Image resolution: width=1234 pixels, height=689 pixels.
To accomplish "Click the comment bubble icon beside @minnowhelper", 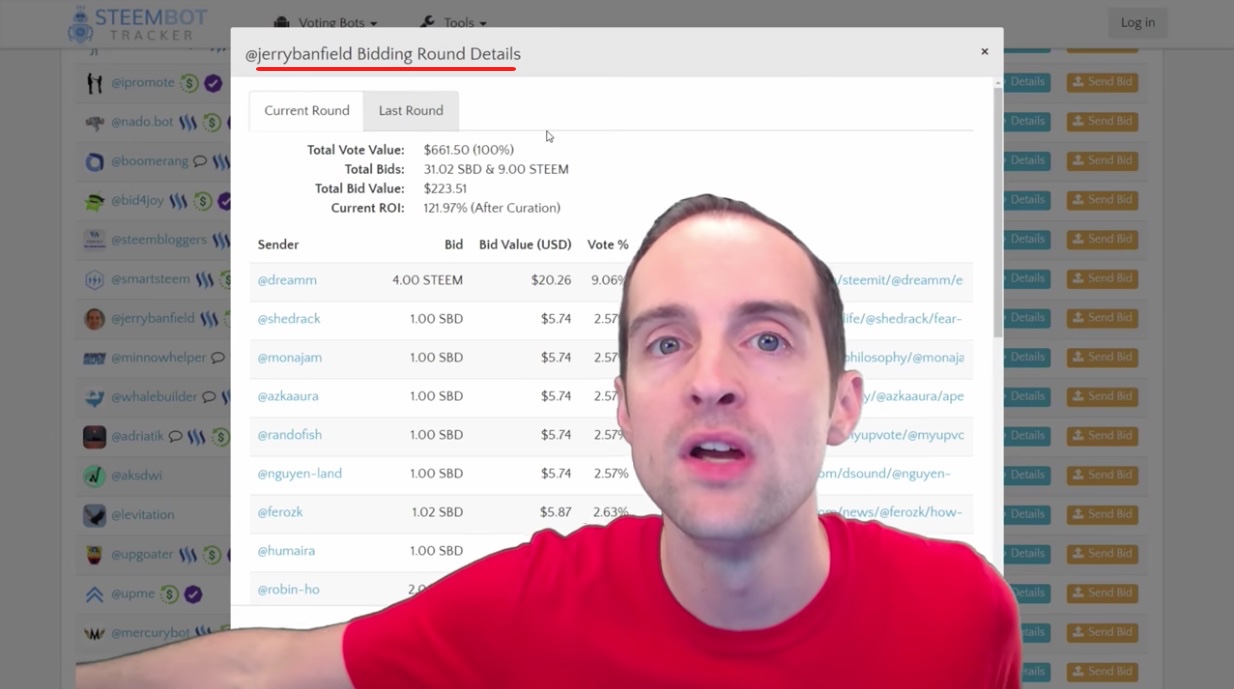I will tap(218, 357).
